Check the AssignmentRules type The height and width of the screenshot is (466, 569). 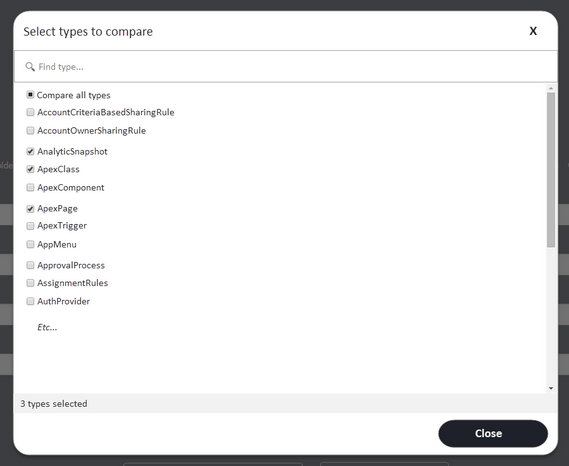(30, 283)
